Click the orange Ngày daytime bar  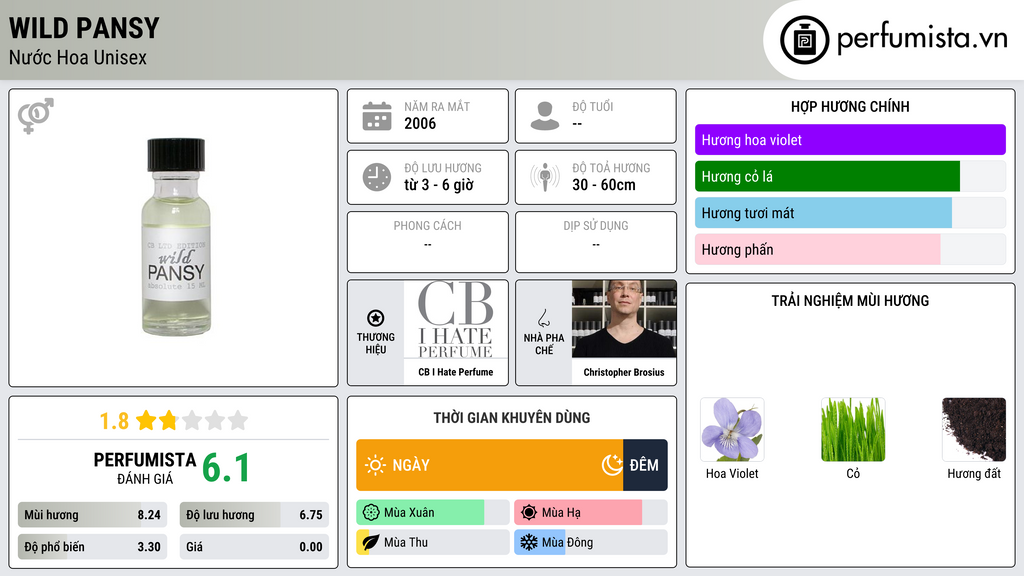point(490,465)
